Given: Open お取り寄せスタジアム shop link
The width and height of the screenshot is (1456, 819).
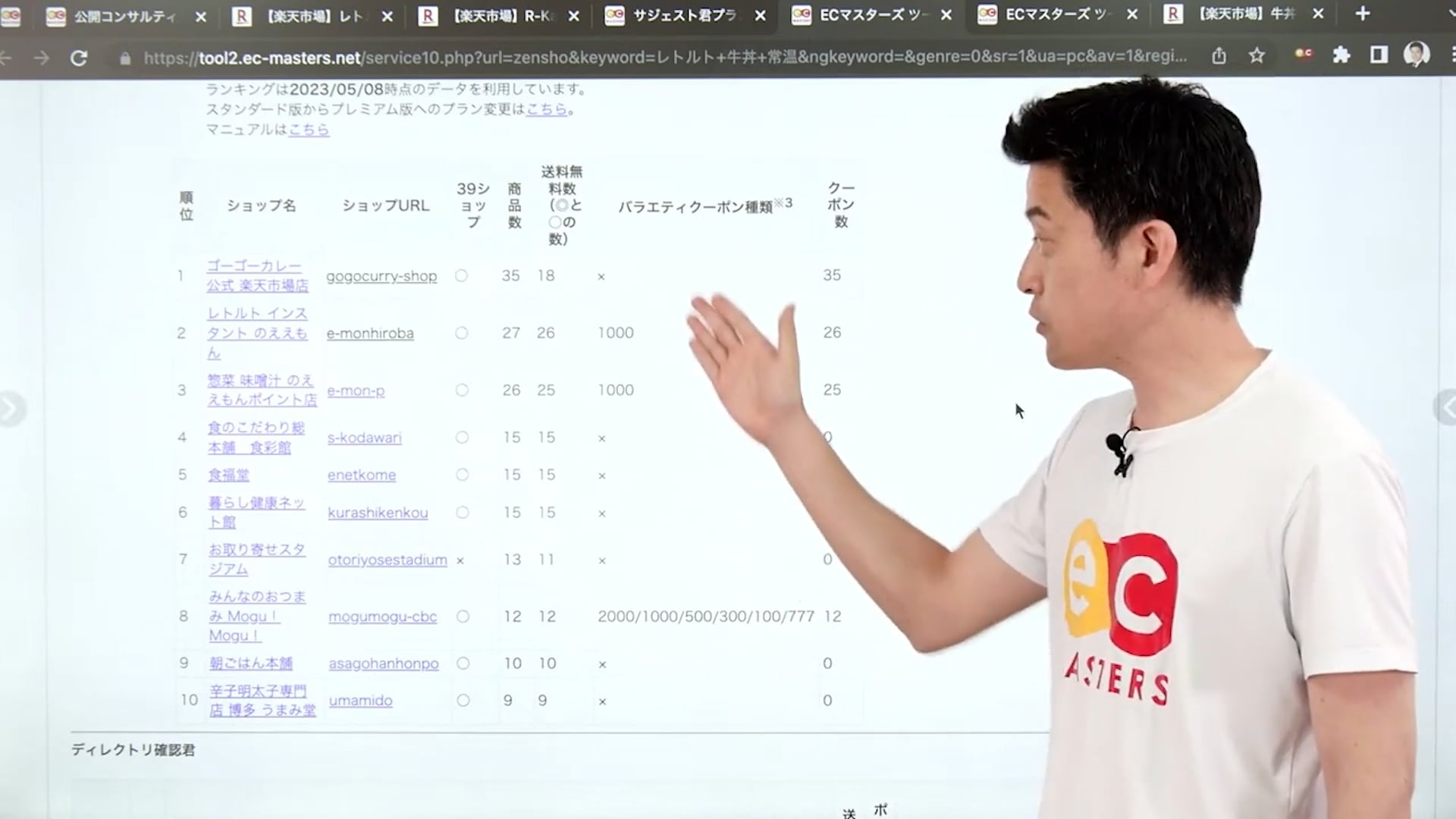Looking at the screenshot, I should [x=257, y=559].
